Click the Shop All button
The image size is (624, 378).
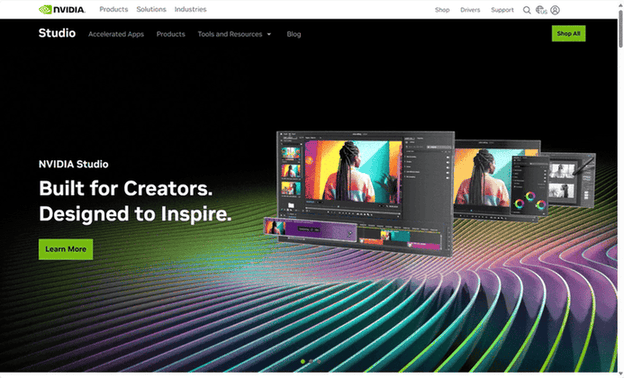click(x=568, y=33)
